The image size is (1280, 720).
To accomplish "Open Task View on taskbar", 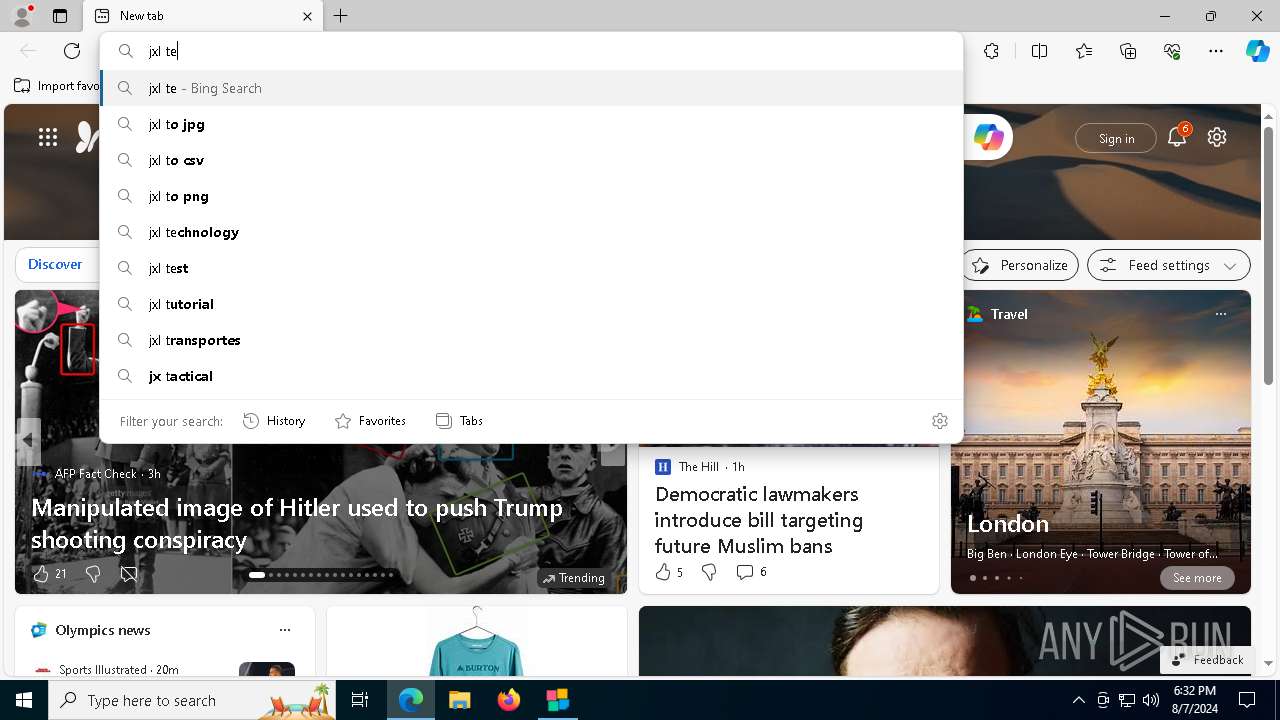I will click(x=360, y=700).
